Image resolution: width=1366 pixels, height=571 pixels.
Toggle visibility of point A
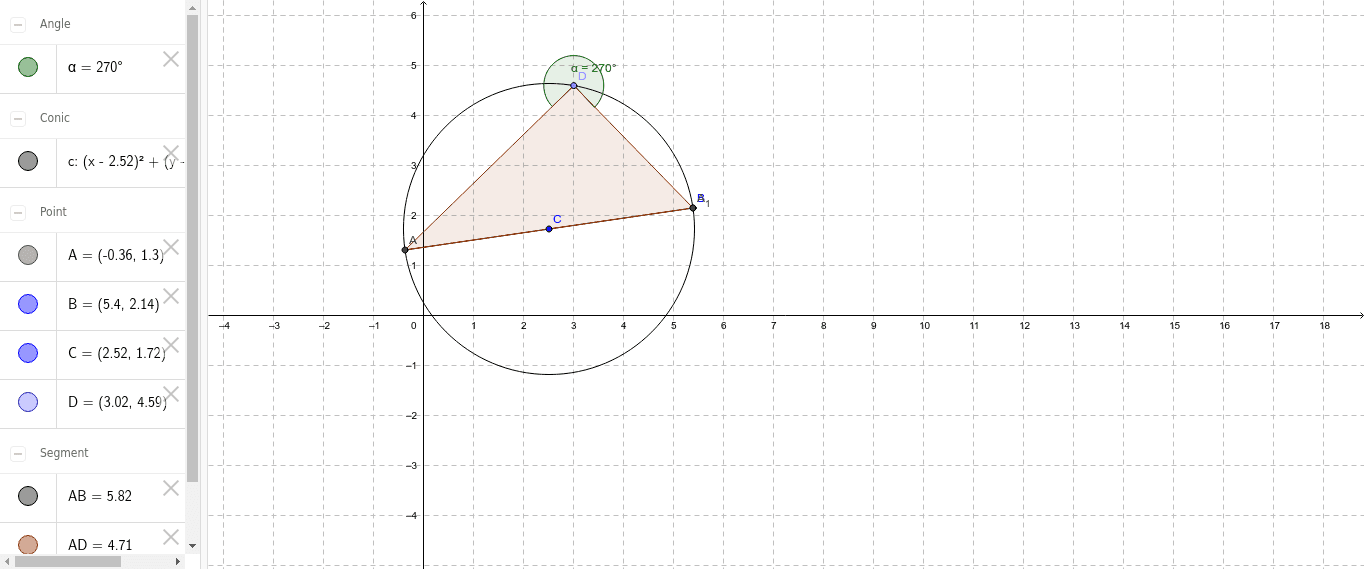coord(28,255)
